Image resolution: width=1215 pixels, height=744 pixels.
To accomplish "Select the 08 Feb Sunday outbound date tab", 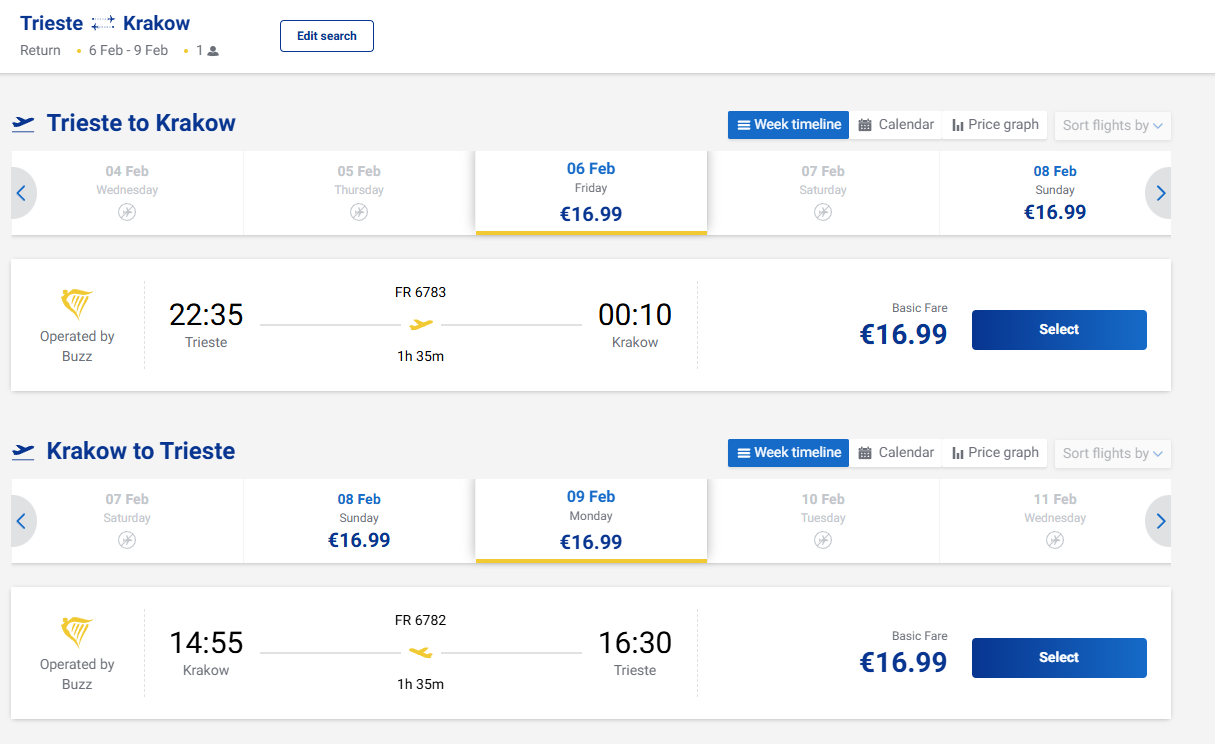I will 1055,193.
